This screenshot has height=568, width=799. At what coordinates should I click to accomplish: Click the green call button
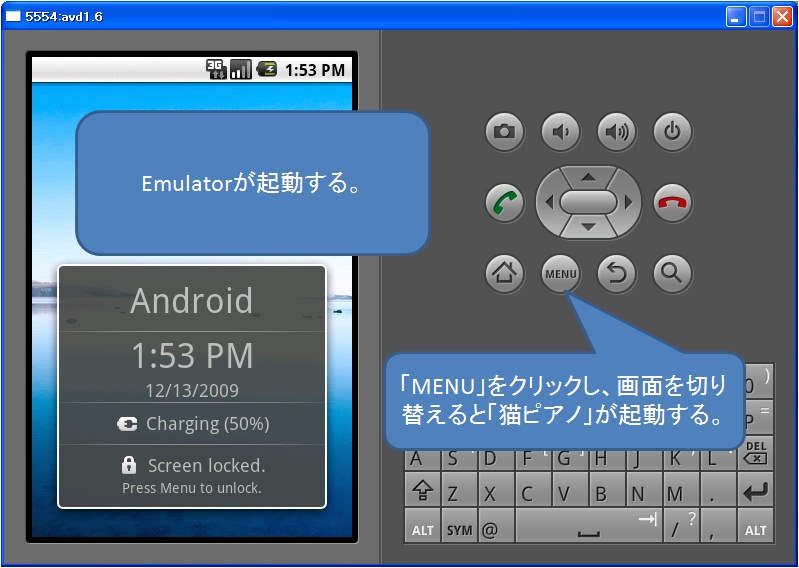(504, 203)
